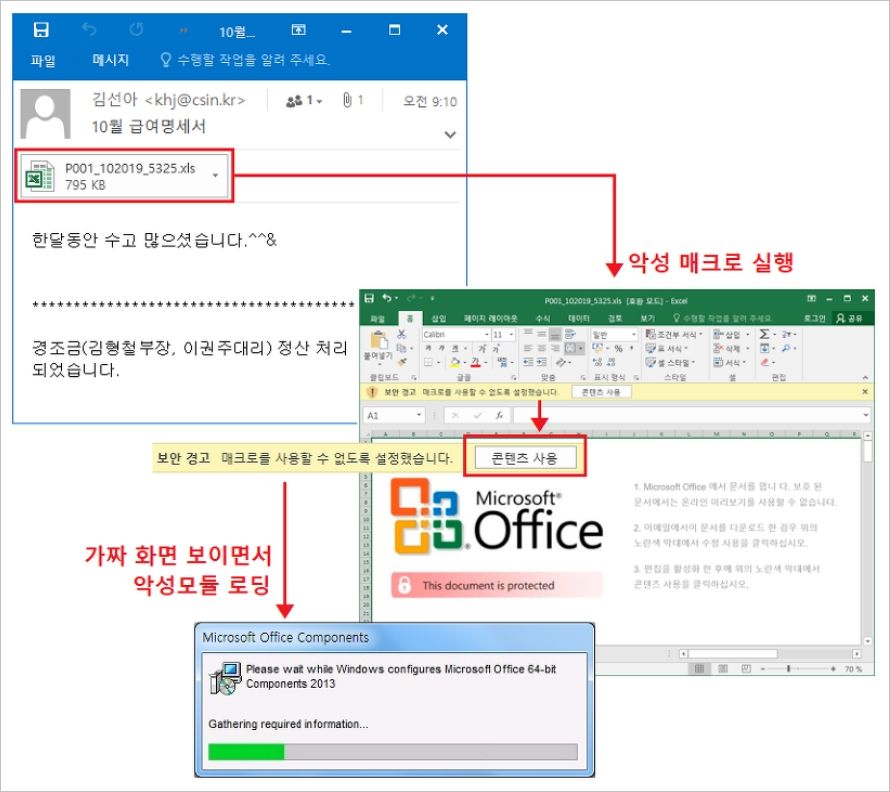Toggle the merge and center button
Viewport: 890px width, 792px height.
pyautogui.click(x=574, y=348)
